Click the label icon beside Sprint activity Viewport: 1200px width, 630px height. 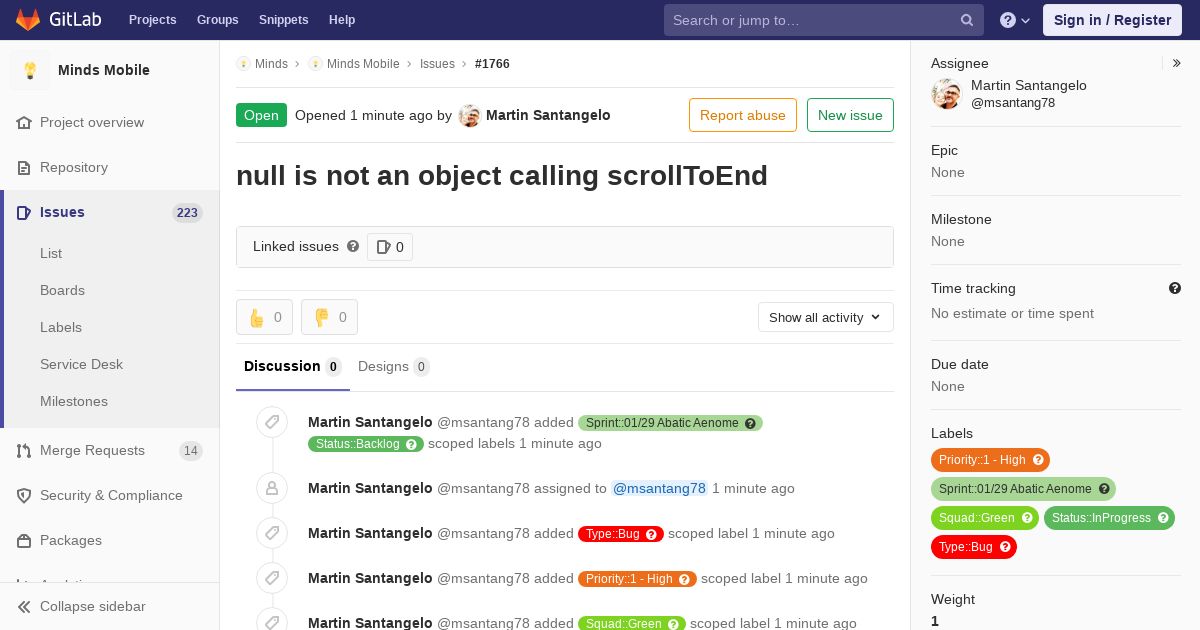click(272, 423)
